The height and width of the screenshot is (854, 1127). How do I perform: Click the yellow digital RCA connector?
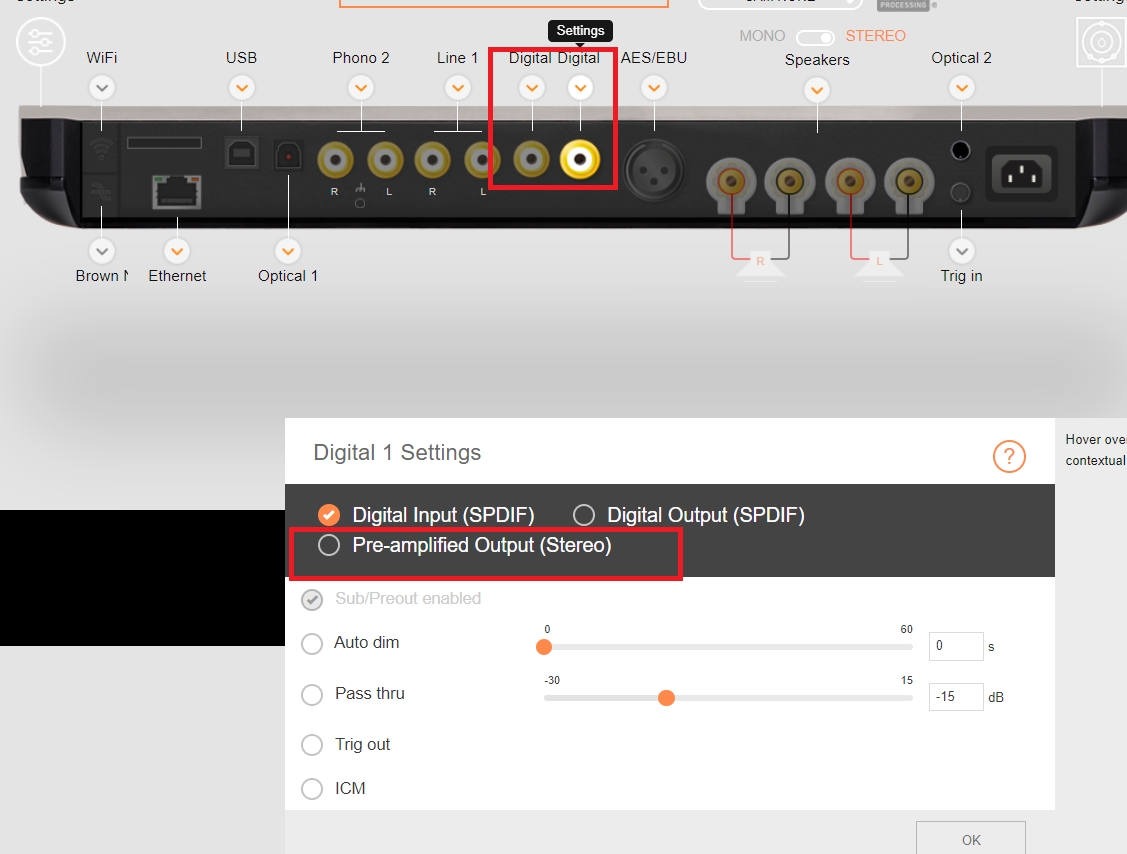[580, 158]
